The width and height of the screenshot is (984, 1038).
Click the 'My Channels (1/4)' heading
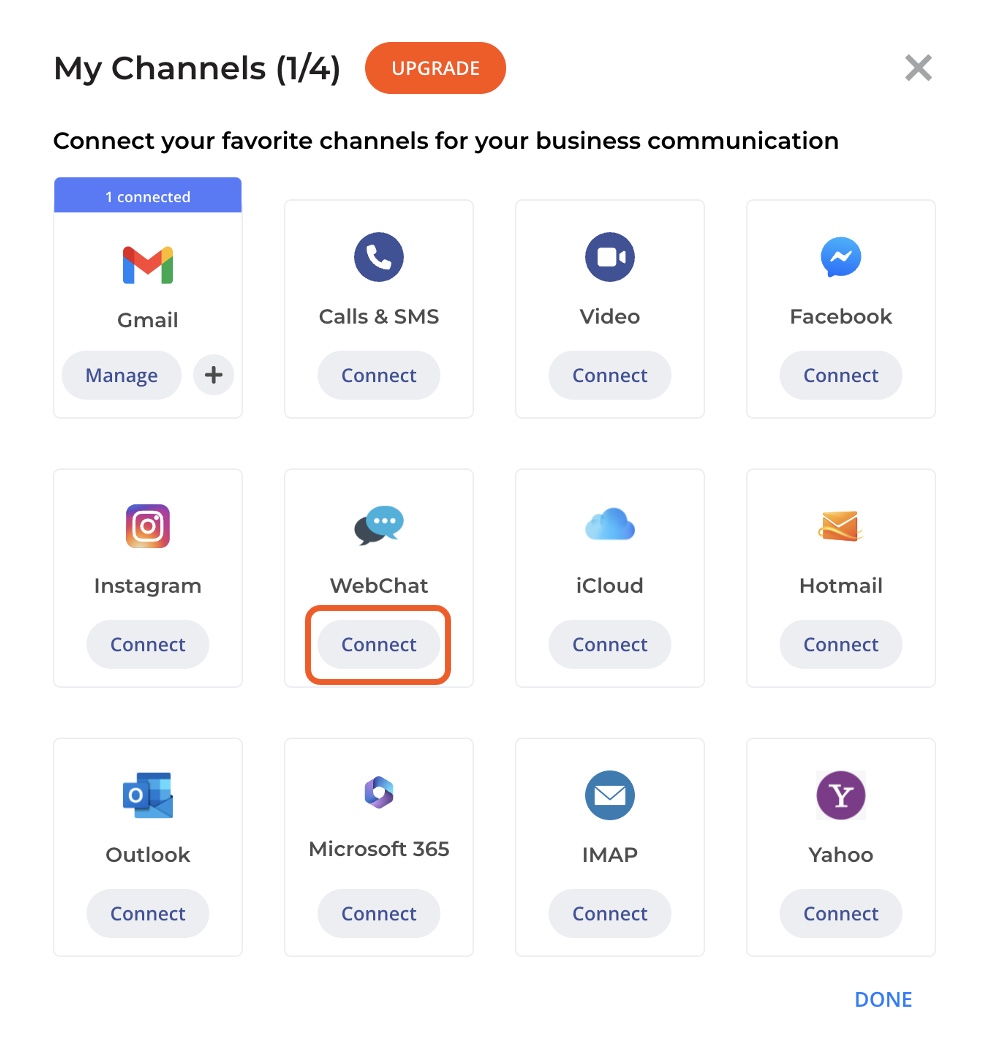pos(197,68)
